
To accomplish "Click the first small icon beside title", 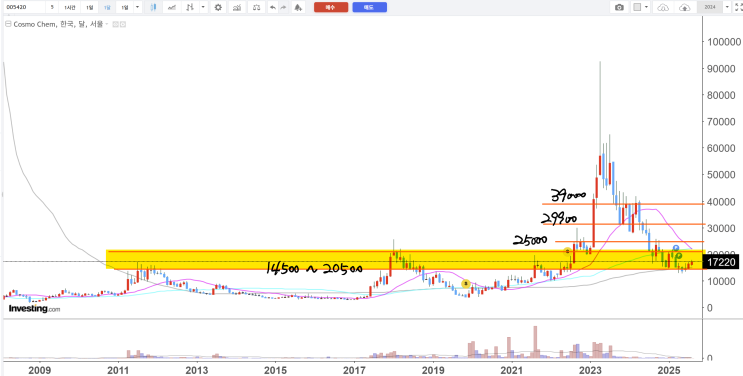I will tap(115, 24).
